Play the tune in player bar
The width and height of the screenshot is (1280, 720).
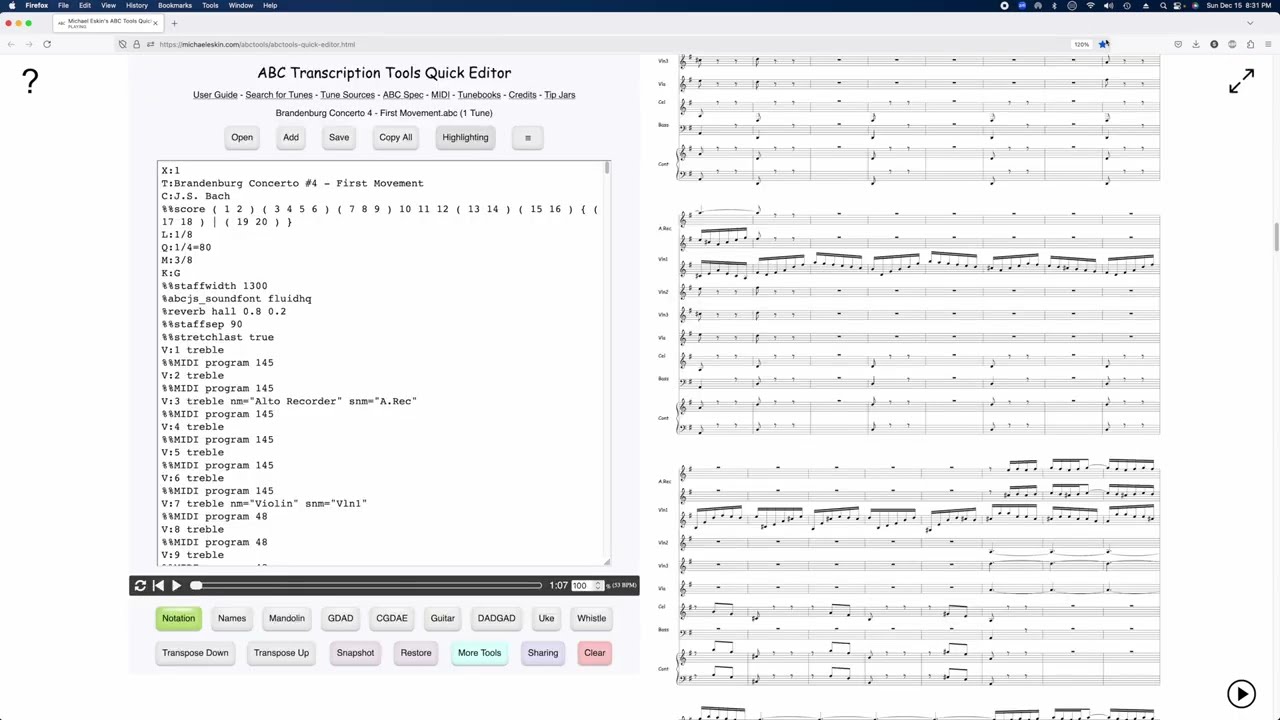176,586
